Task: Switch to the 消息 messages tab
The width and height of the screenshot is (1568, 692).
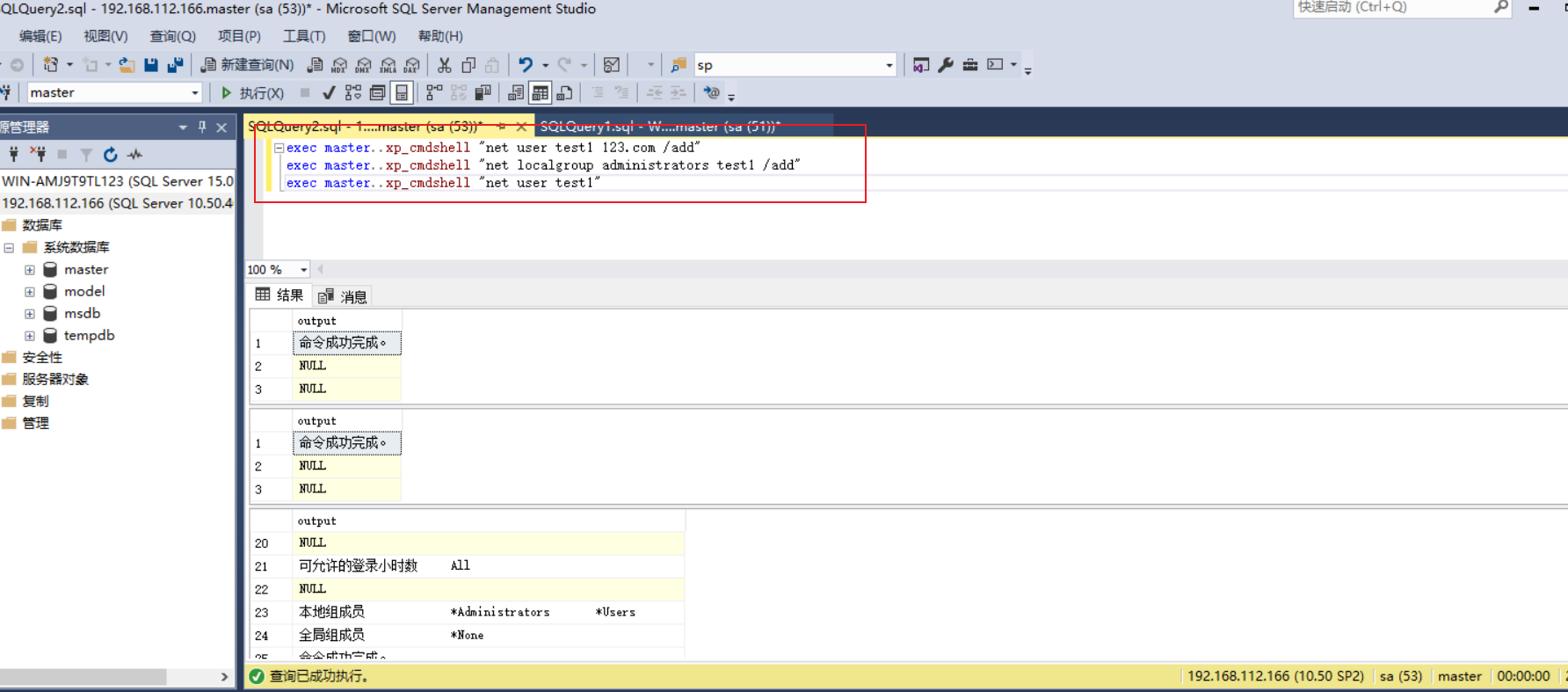Action: 343,296
